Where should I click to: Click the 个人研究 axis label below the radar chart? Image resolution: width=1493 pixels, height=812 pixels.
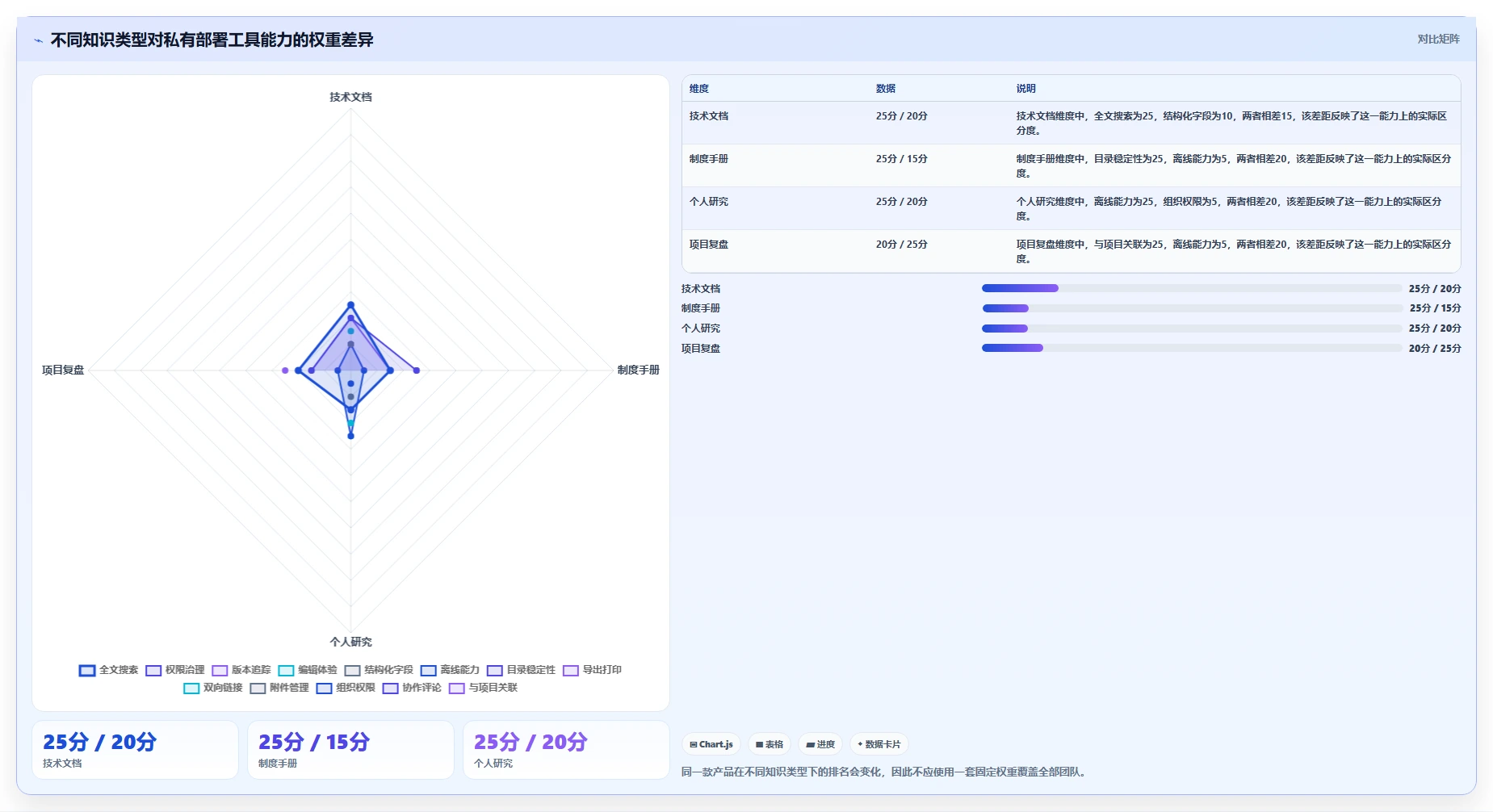[x=350, y=642]
